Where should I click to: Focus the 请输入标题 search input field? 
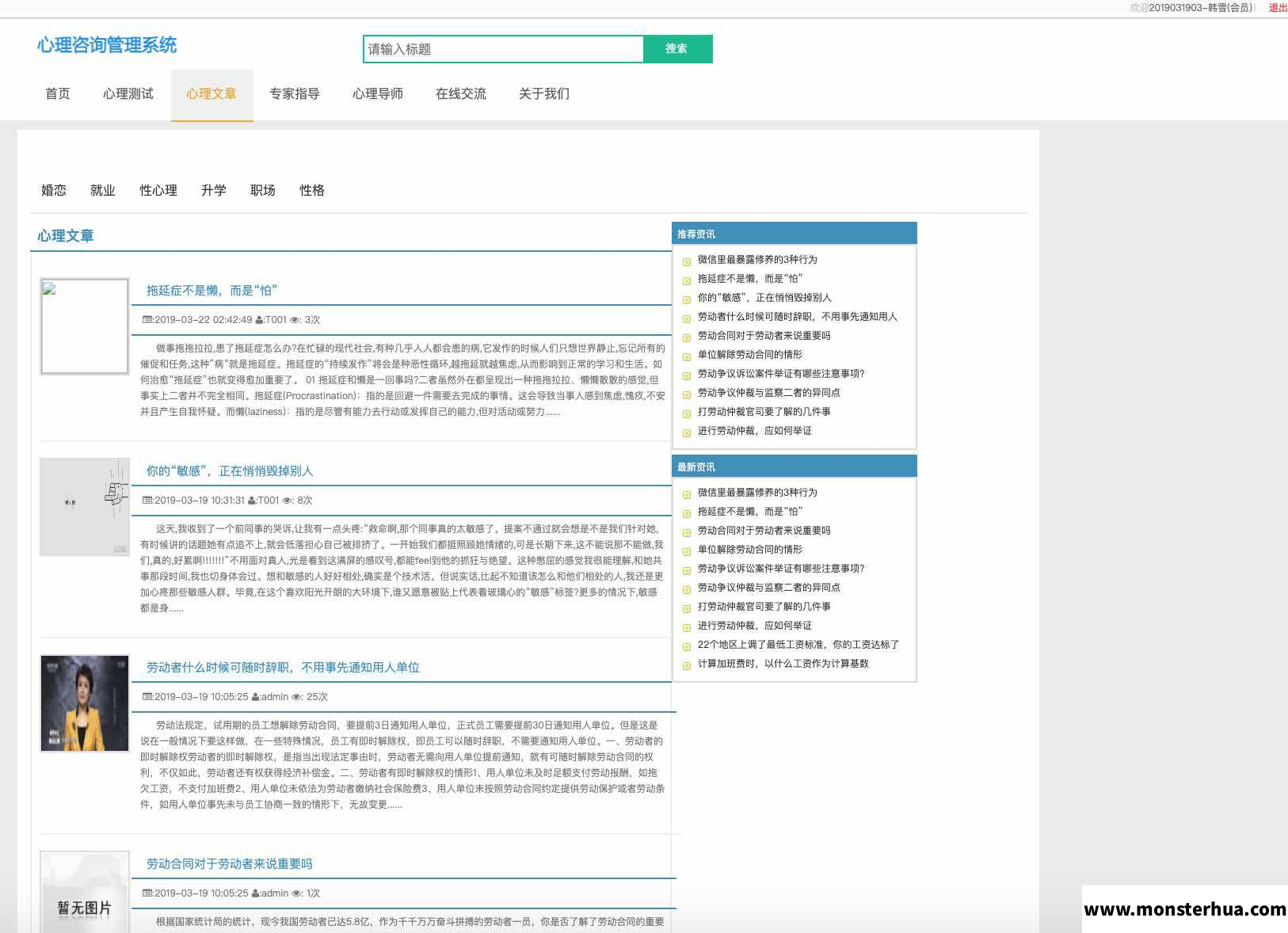[503, 49]
